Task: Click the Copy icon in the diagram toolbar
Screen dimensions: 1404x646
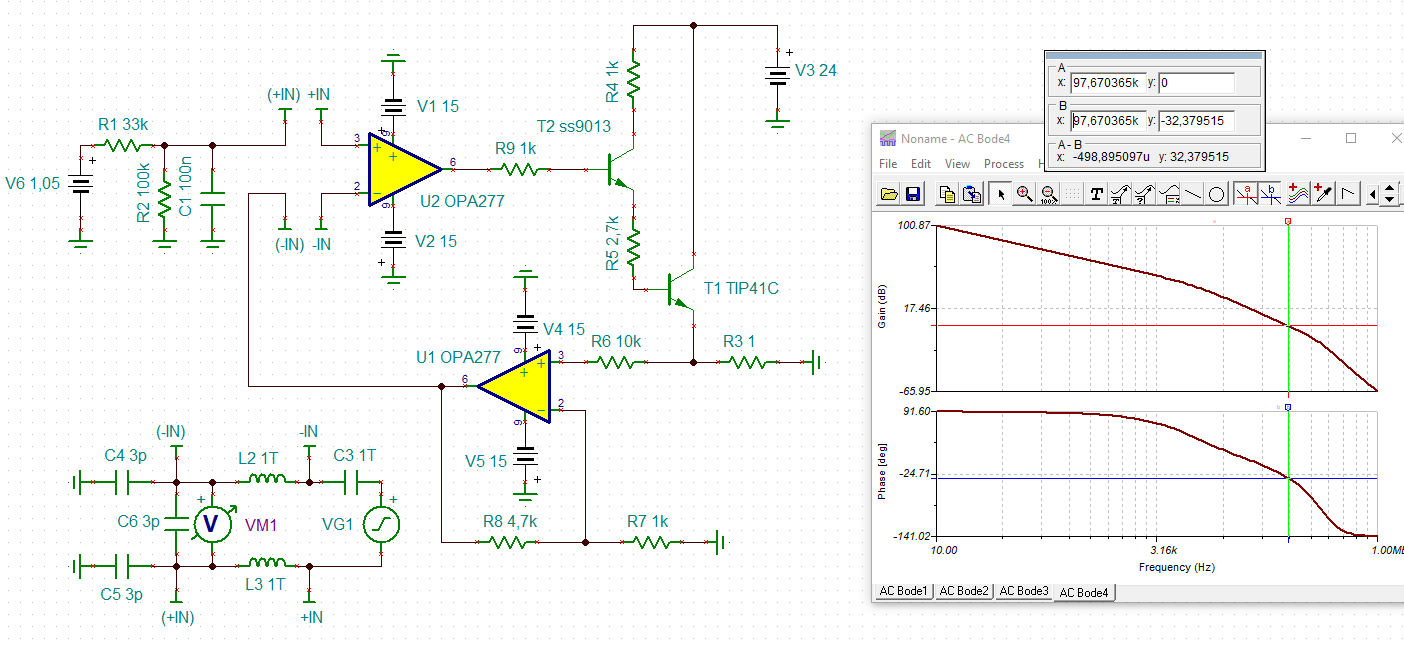Action: 948,194
